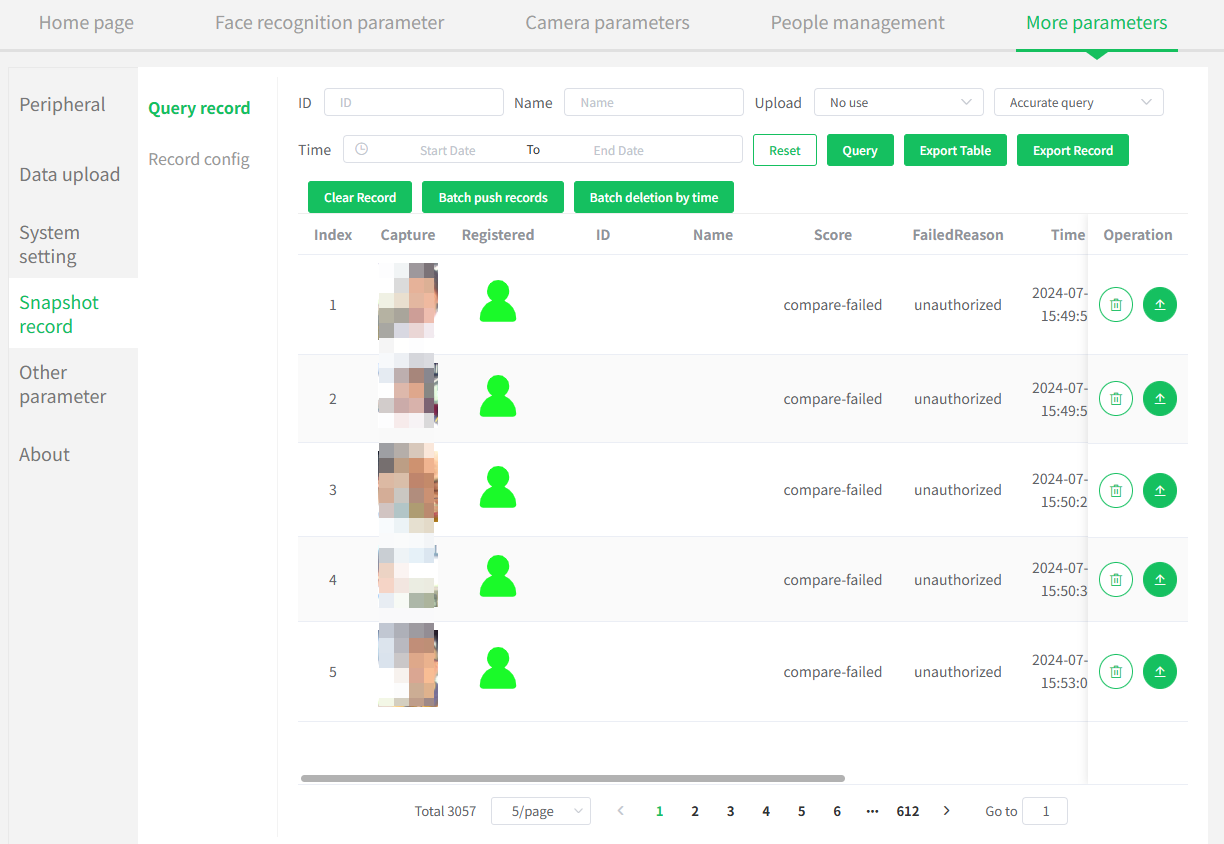Delete snapshot record in row 3
The width and height of the screenshot is (1224, 844).
tap(1116, 490)
